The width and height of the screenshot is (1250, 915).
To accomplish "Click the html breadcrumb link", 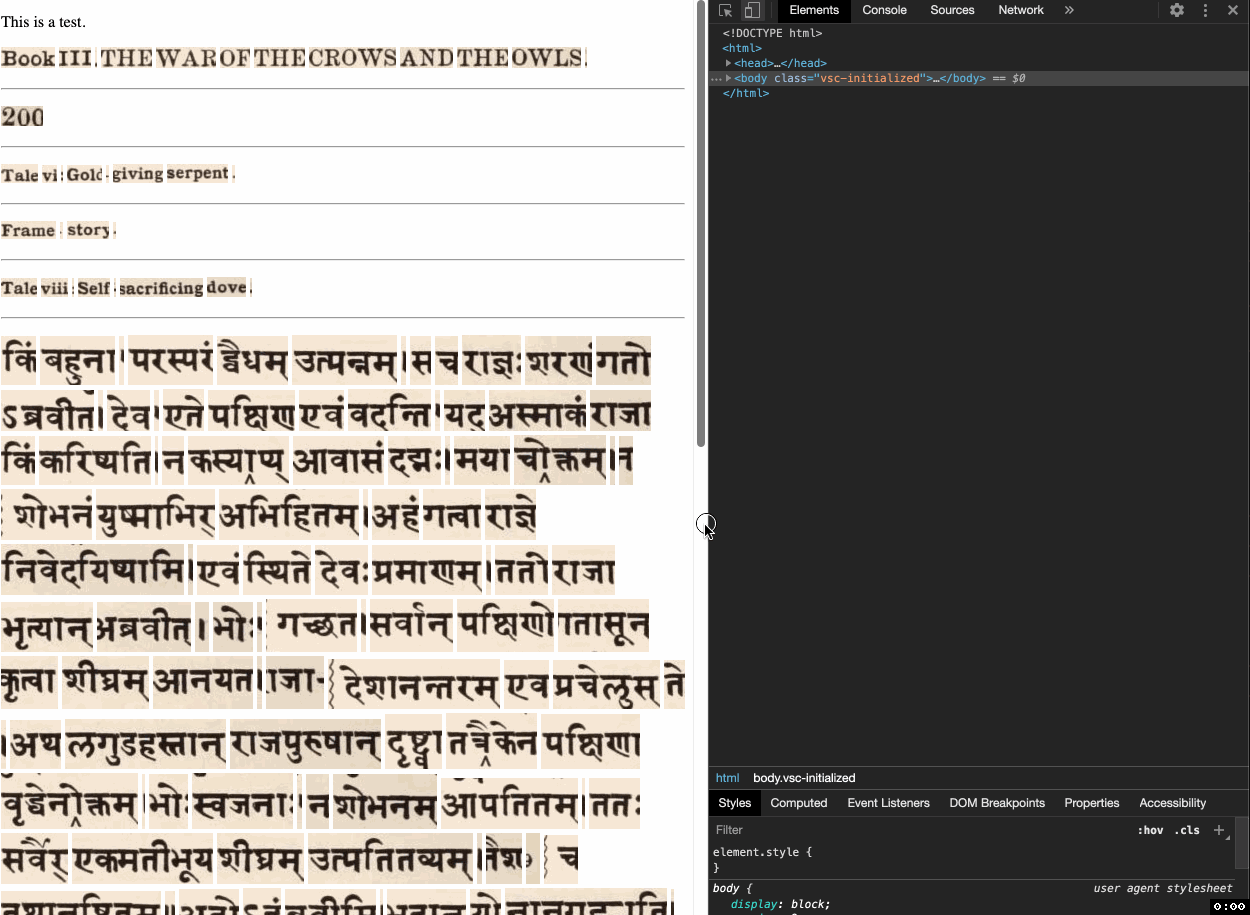I will [727, 778].
